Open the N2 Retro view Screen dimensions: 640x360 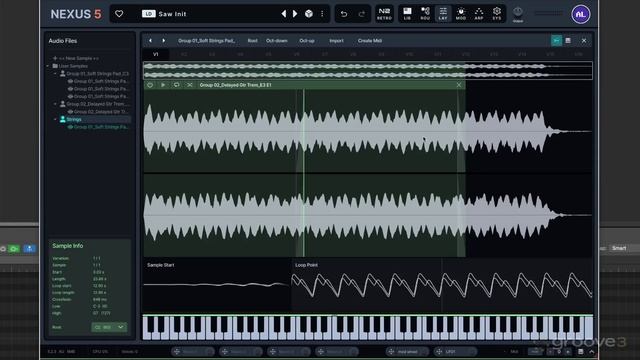click(384, 14)
